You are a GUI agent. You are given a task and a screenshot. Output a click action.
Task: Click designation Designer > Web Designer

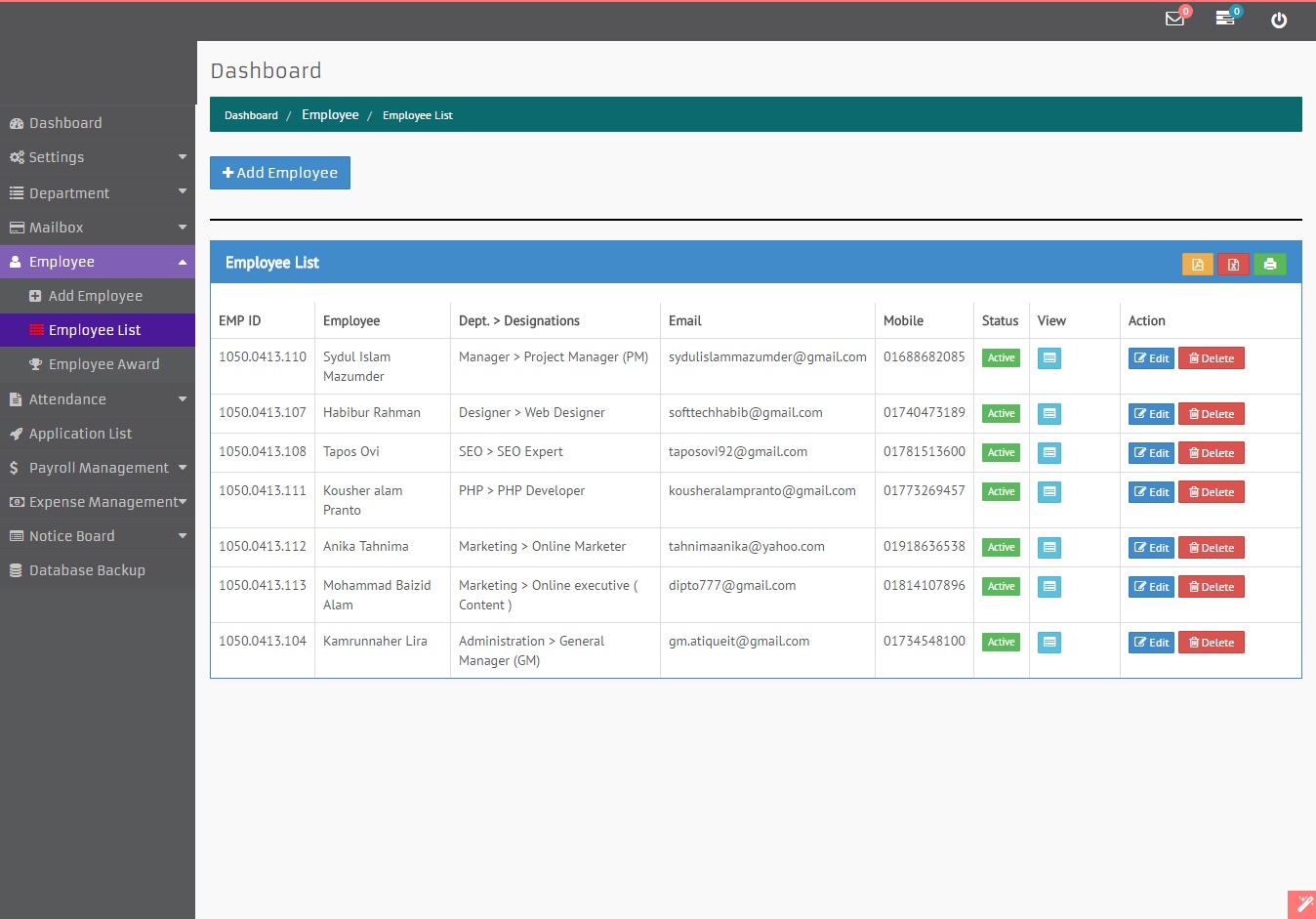click(532, 412)
